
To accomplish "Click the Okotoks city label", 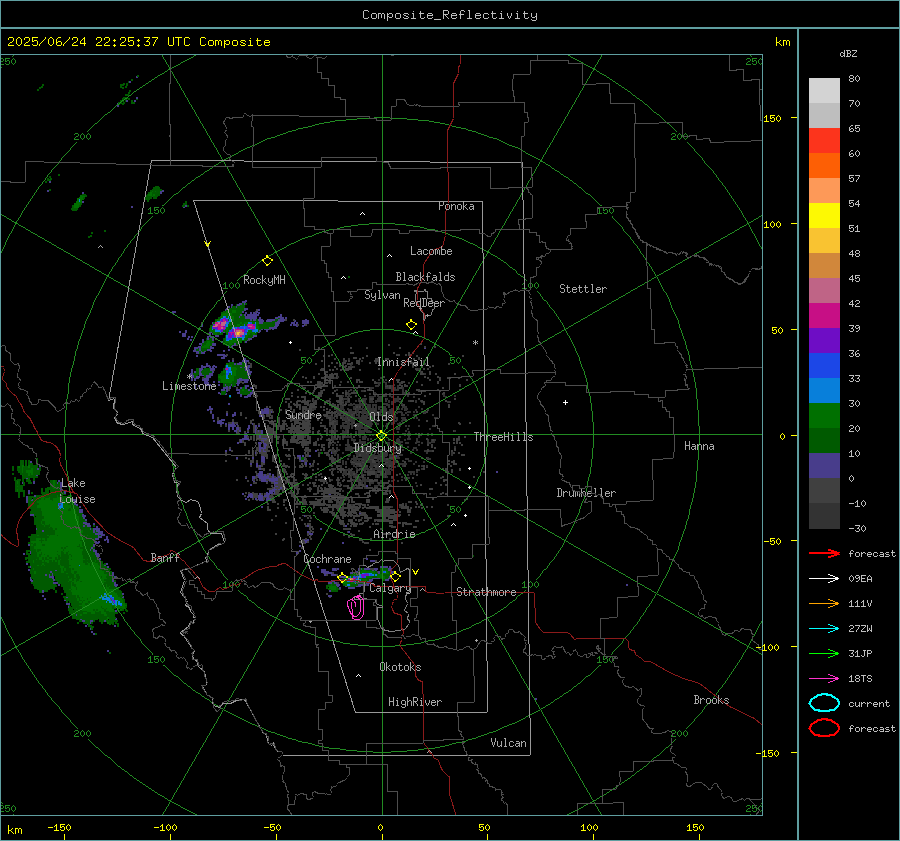I will point(400,667).
